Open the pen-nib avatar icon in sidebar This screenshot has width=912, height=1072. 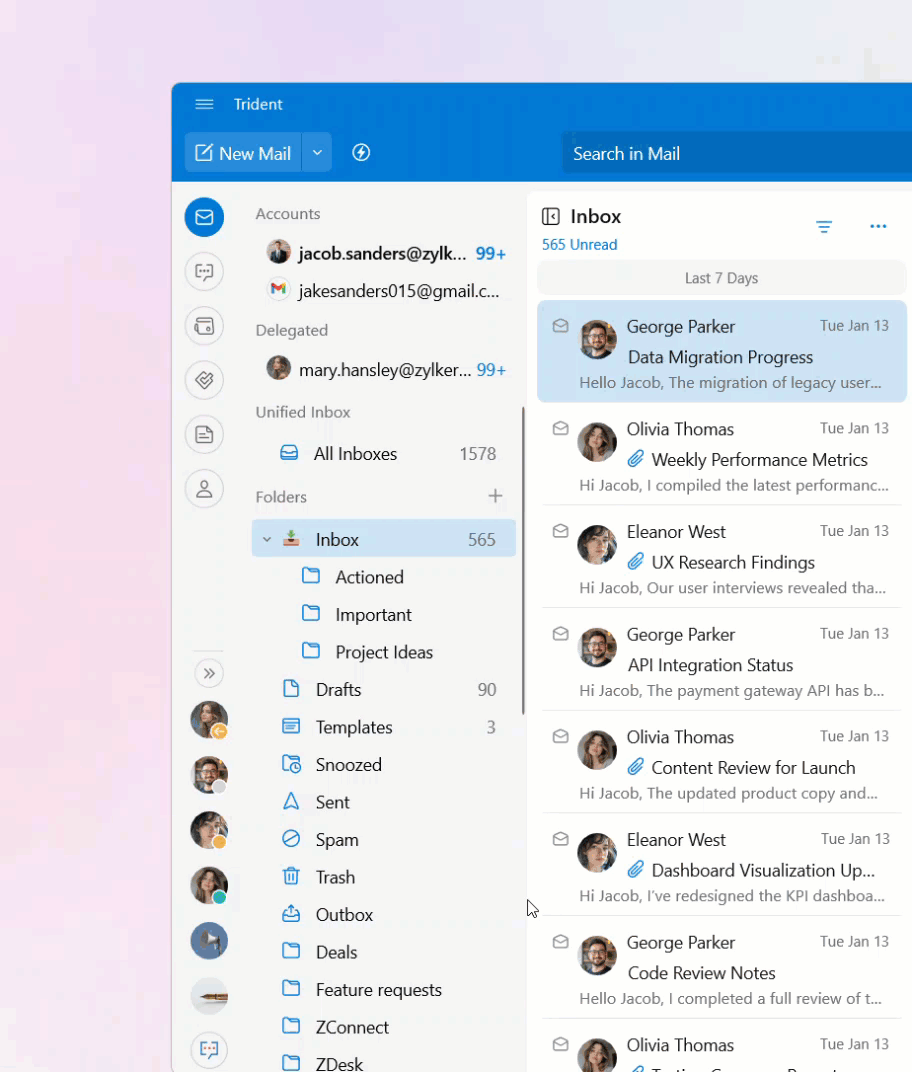pos(209,996)
